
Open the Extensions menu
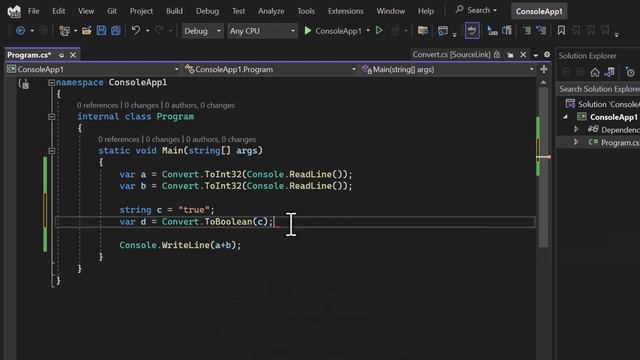tap(345, 11)
